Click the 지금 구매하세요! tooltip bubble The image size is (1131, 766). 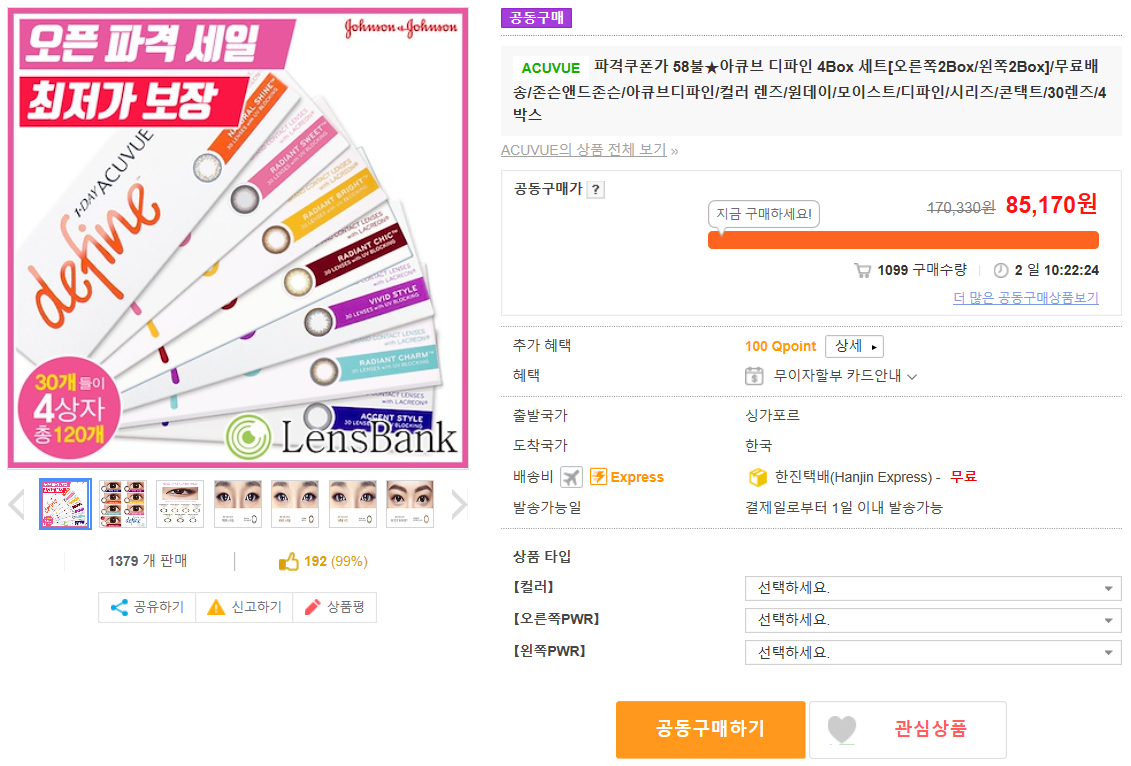point(764,214)
